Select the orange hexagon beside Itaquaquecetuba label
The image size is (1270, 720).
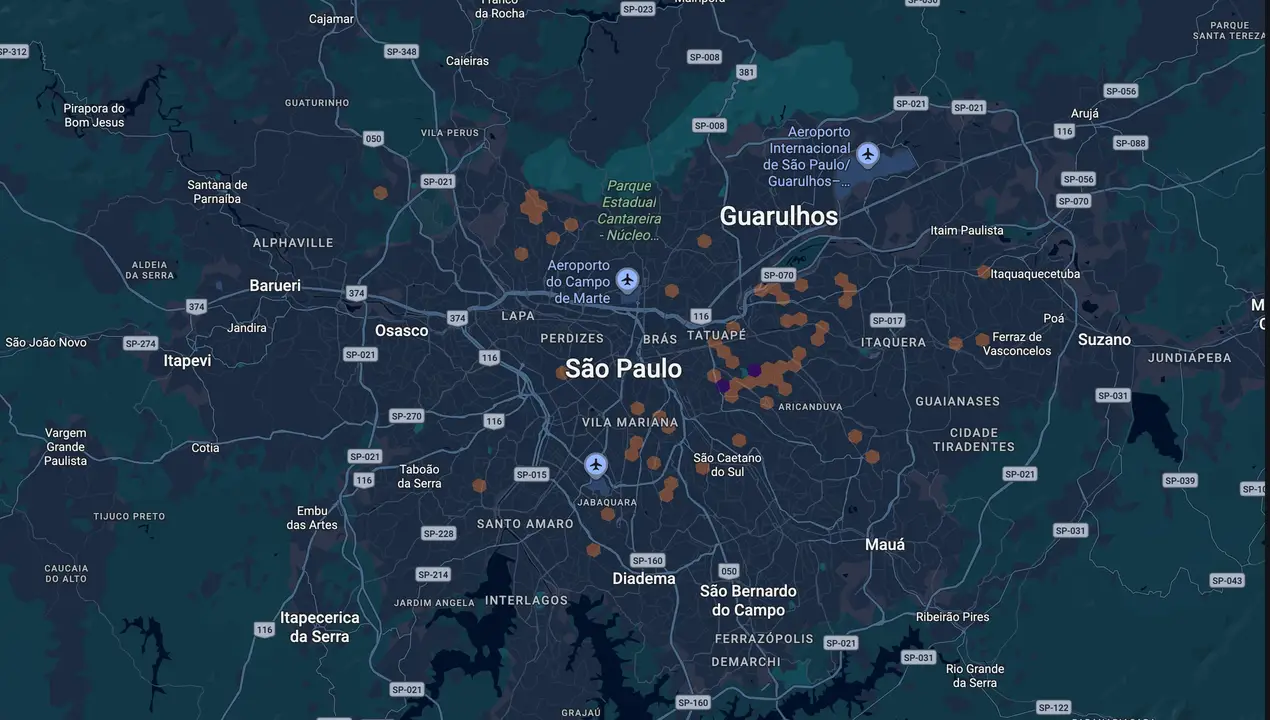pos(984,272)
